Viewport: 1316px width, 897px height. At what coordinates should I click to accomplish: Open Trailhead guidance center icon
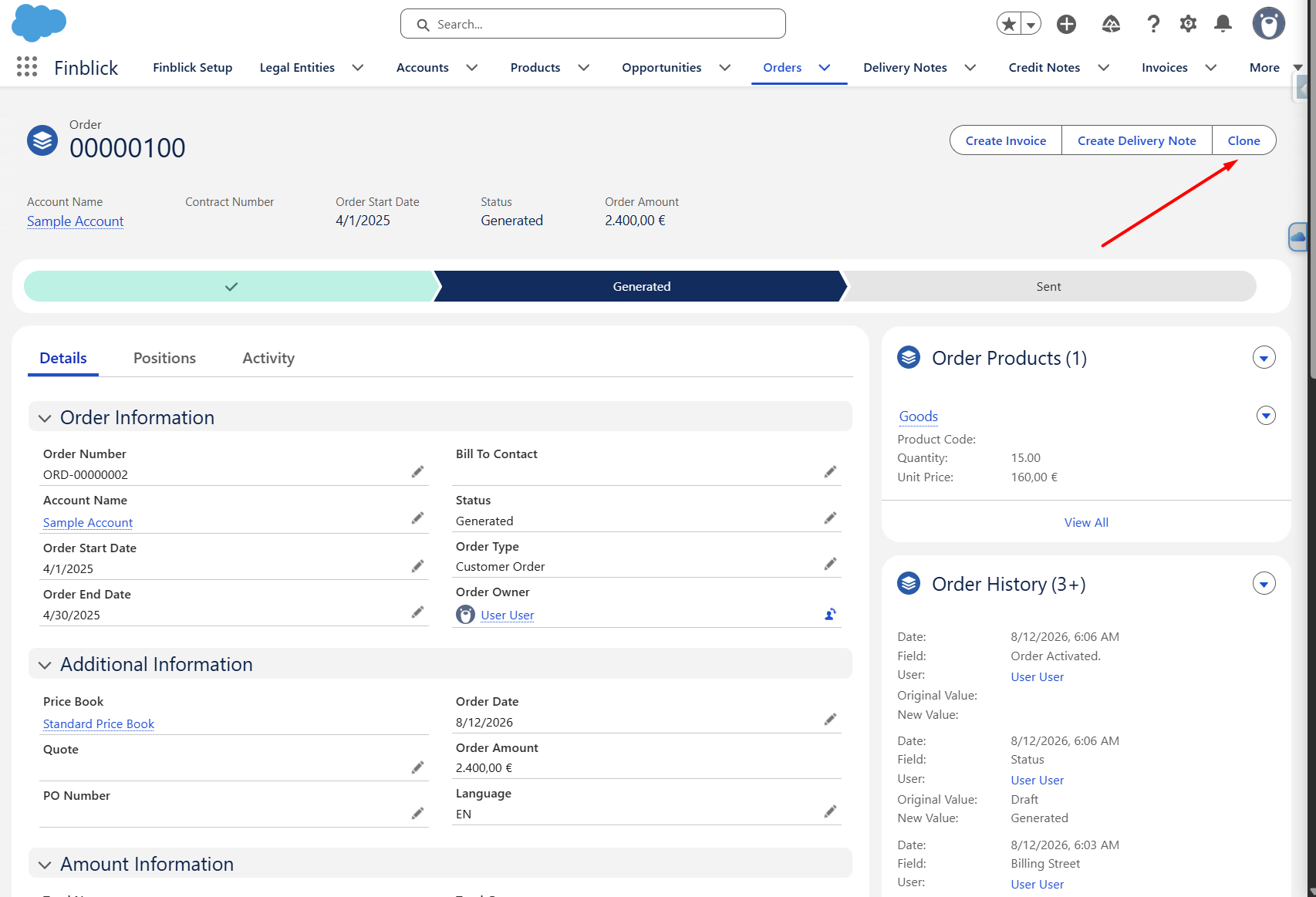coord(1111,24)
